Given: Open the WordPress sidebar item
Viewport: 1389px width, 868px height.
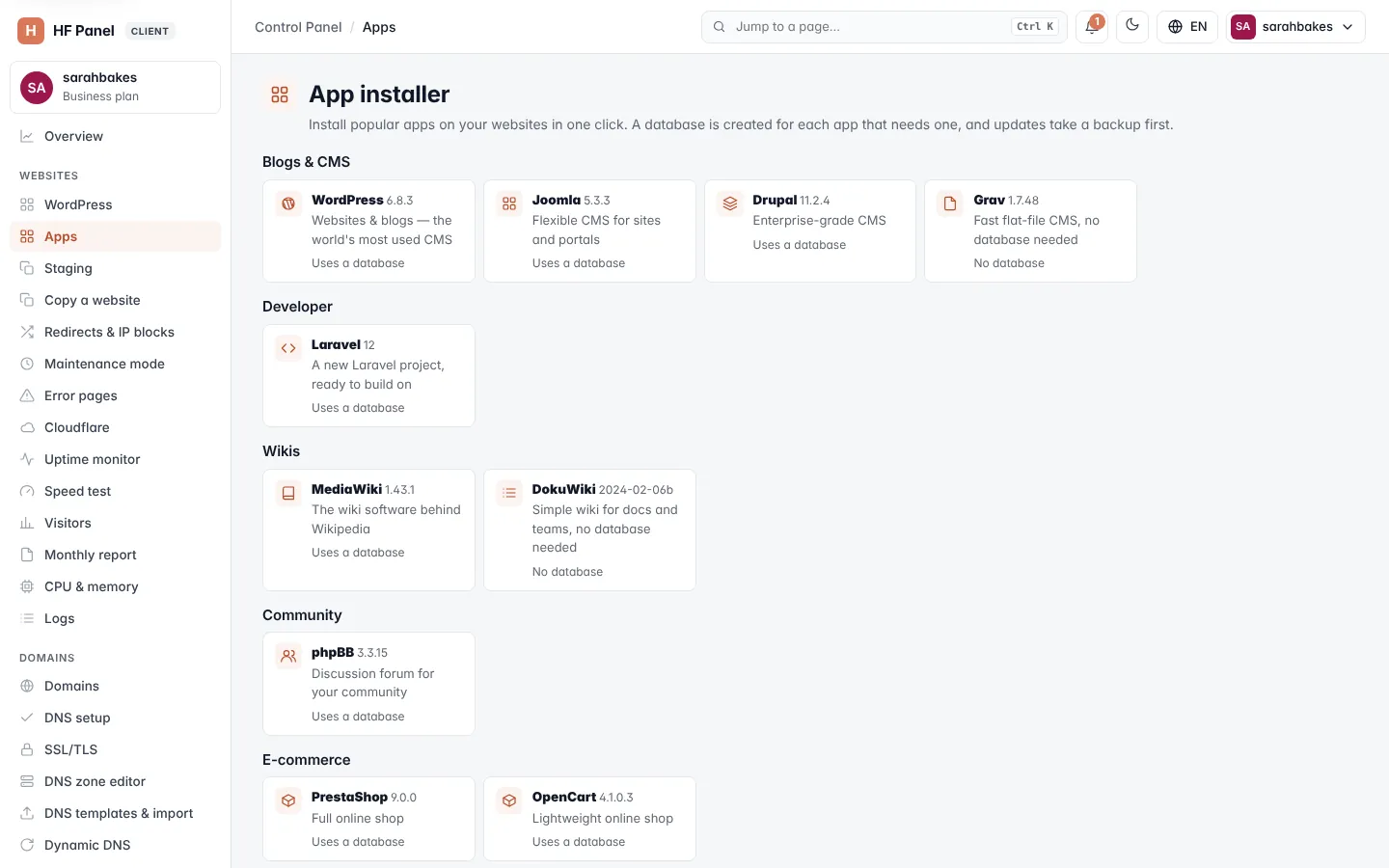Looking at the screenshot, I should click(115, 204).
